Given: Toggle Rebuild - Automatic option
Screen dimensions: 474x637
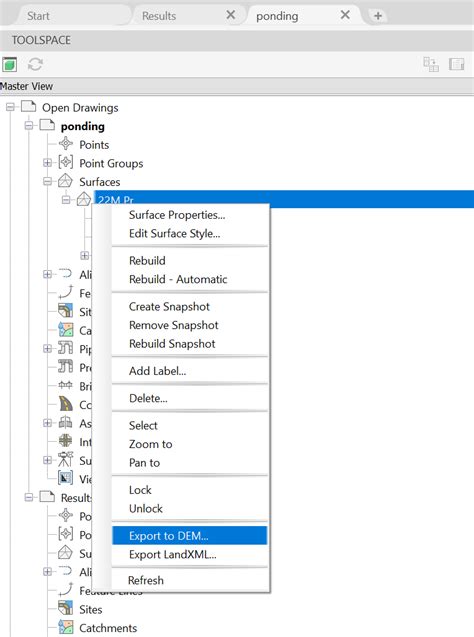Looking at the screenshot, I should tap(190, 279).
